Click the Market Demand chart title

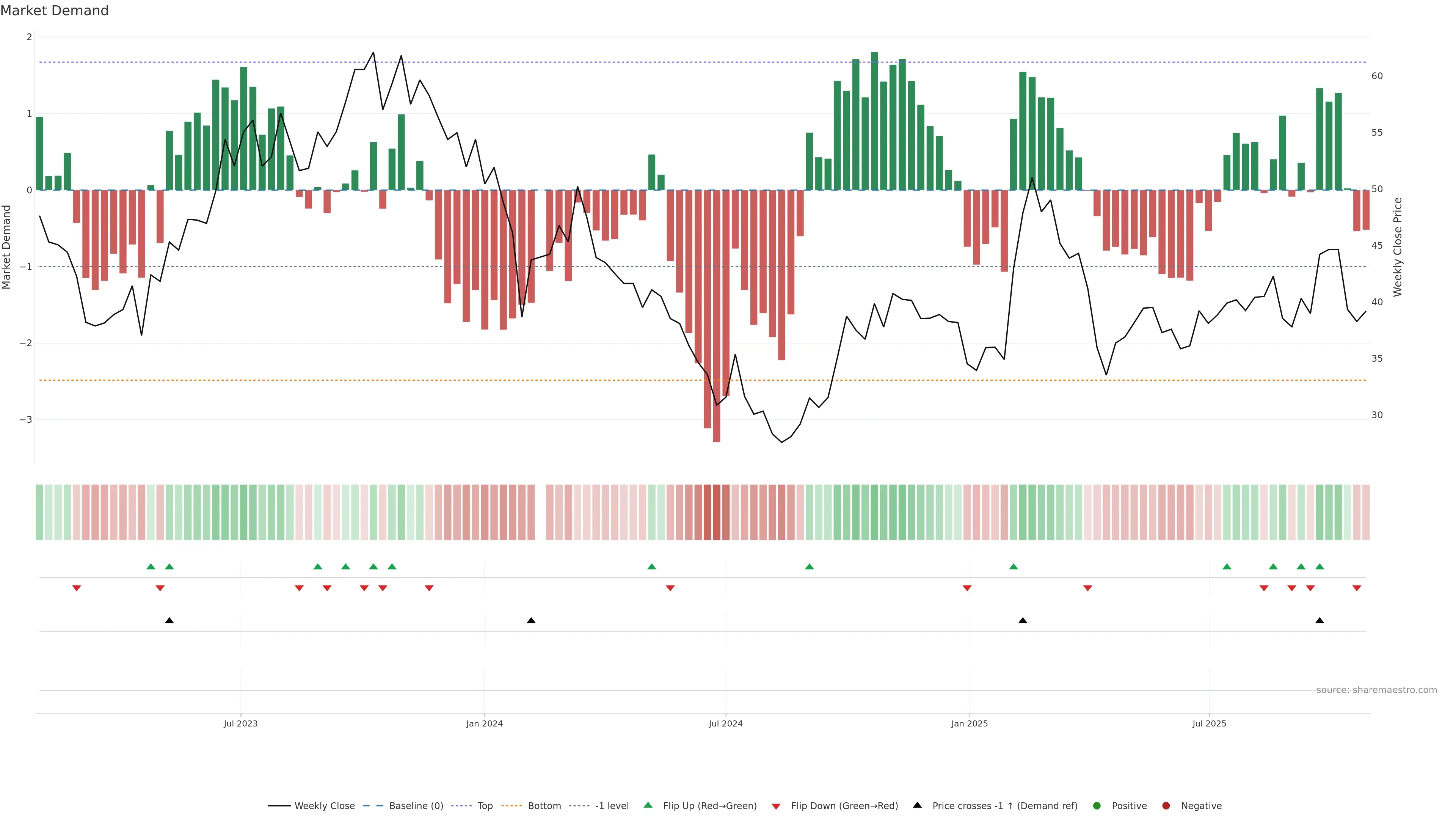pyautogui.click(x=54, y=10)
